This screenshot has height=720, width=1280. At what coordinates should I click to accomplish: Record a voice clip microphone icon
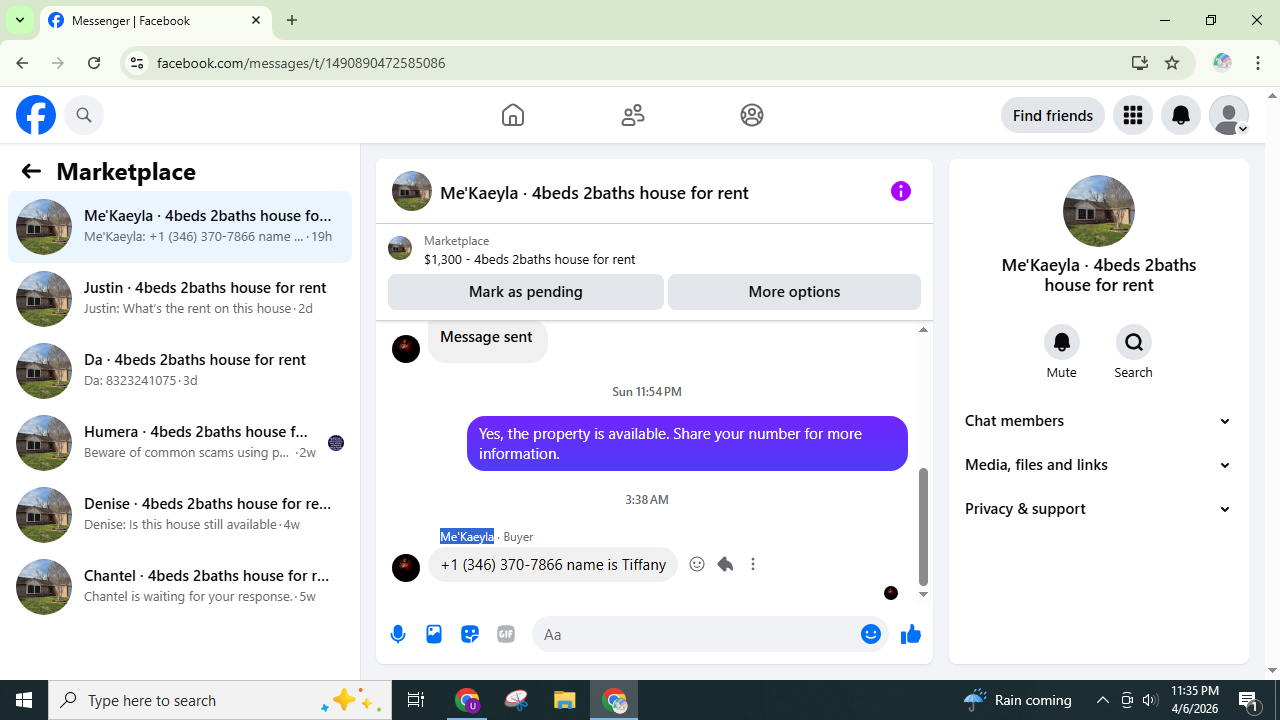(398, 634)
